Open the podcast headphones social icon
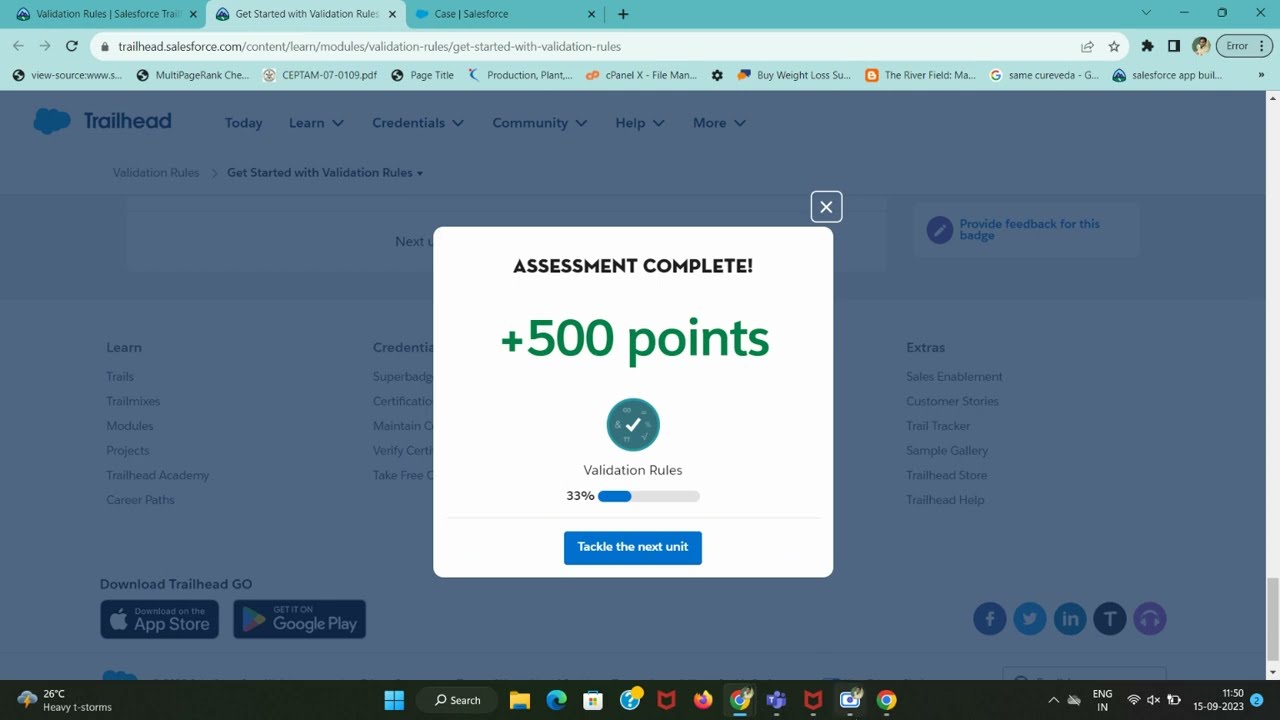This screenshot has width=1280, height=720. [x=1150, y=619]
